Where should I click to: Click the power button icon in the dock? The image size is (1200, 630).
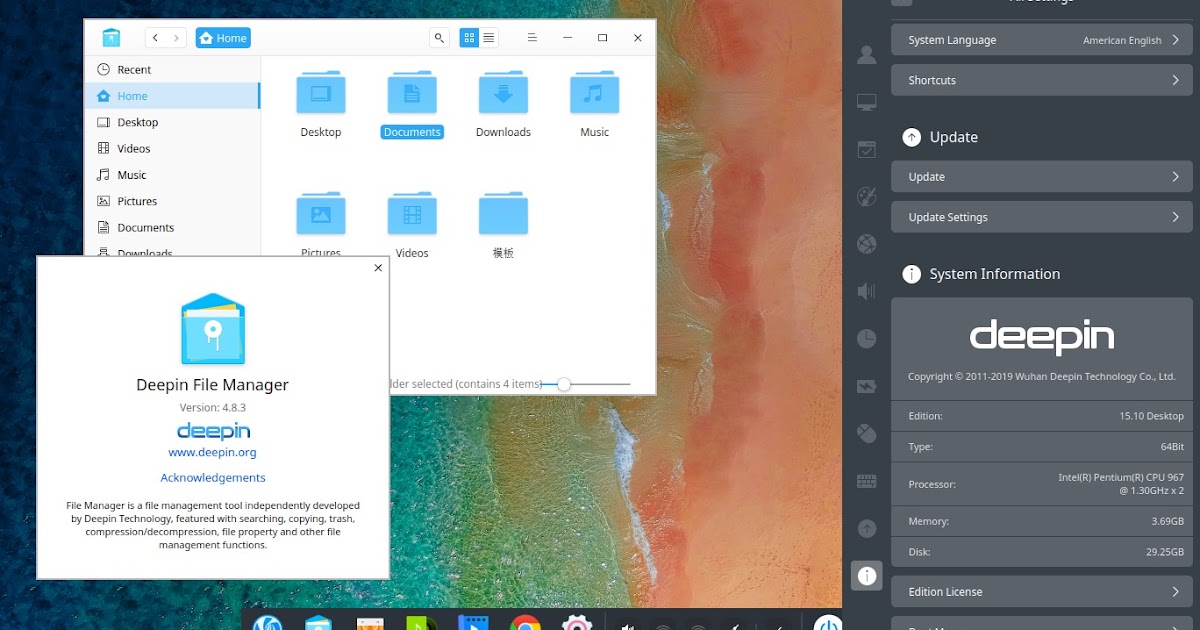click(x=827, y=622)
